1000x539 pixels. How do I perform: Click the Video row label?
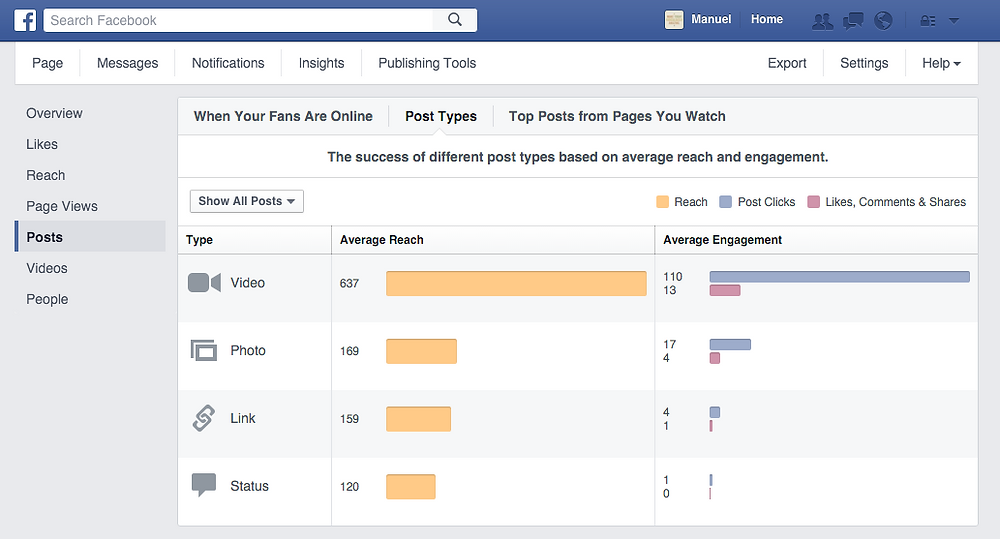pos(247,283)
